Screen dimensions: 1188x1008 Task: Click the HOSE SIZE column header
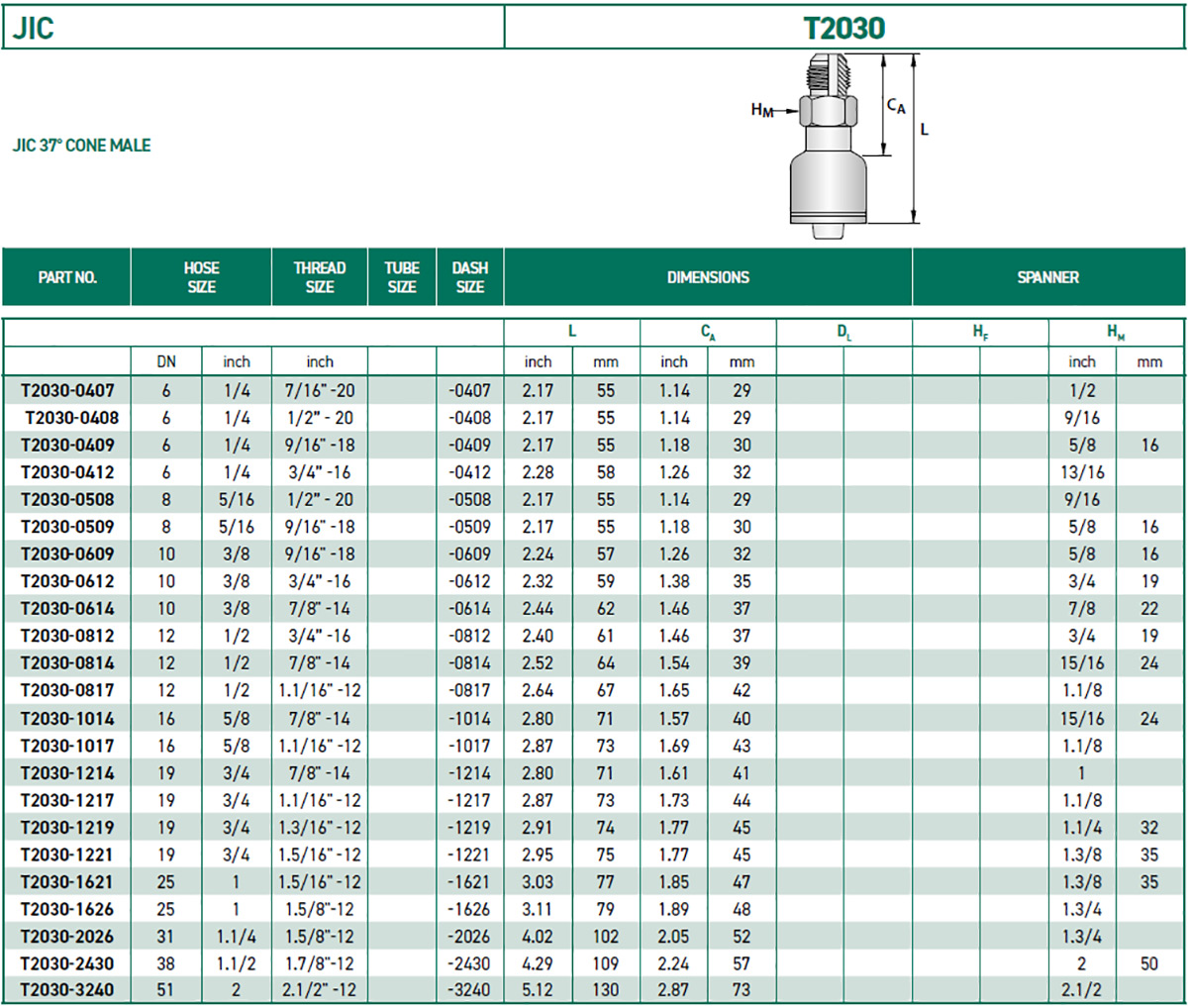[x=201, y=277]
